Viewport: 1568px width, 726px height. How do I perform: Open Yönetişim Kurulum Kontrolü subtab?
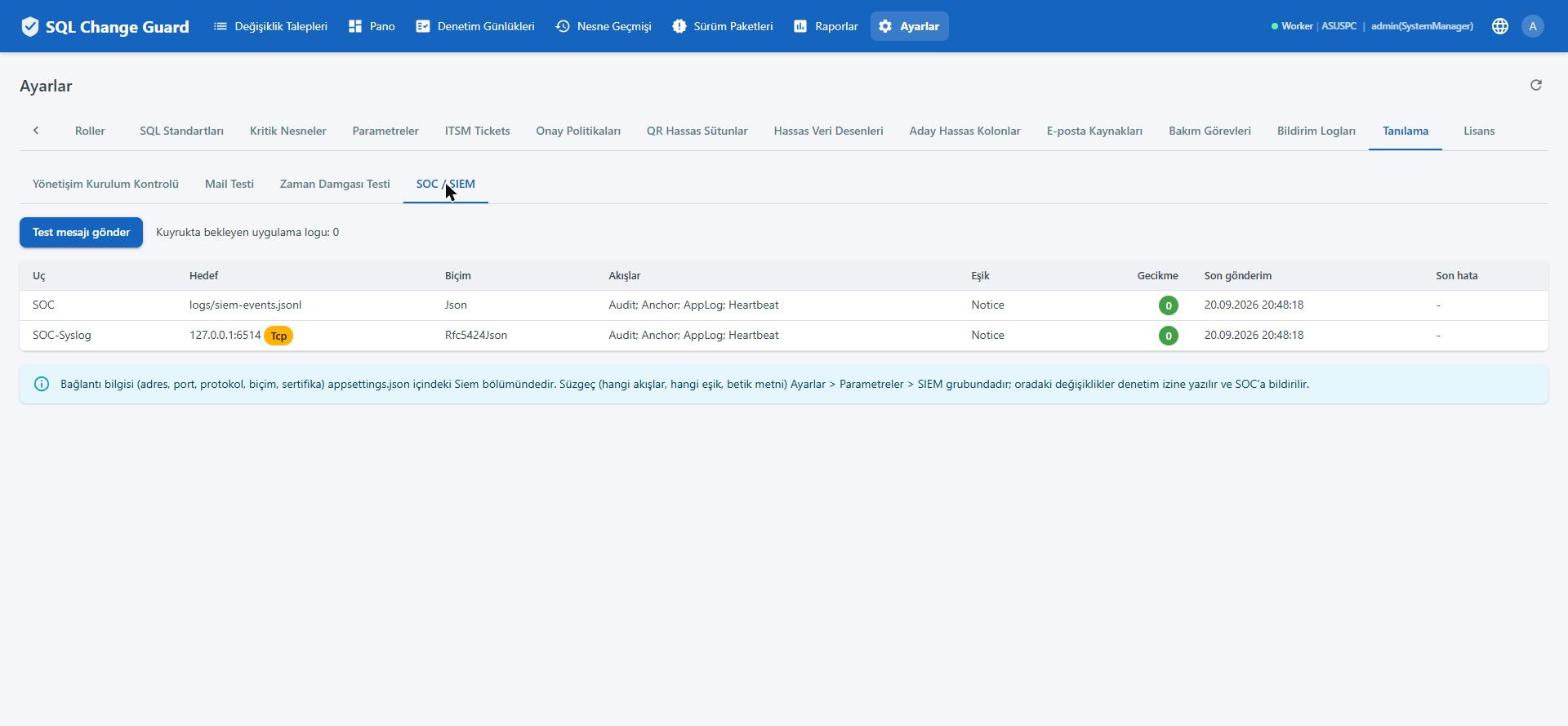[x=105, y=184]
